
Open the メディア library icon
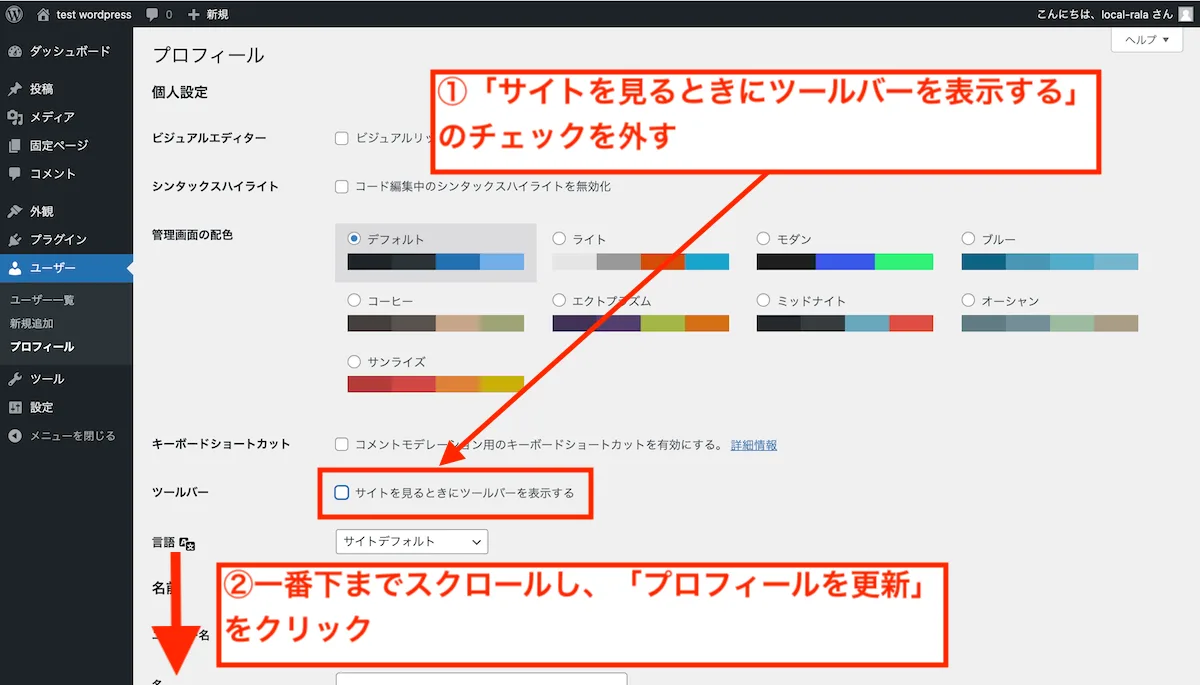[x=17, y=116]
